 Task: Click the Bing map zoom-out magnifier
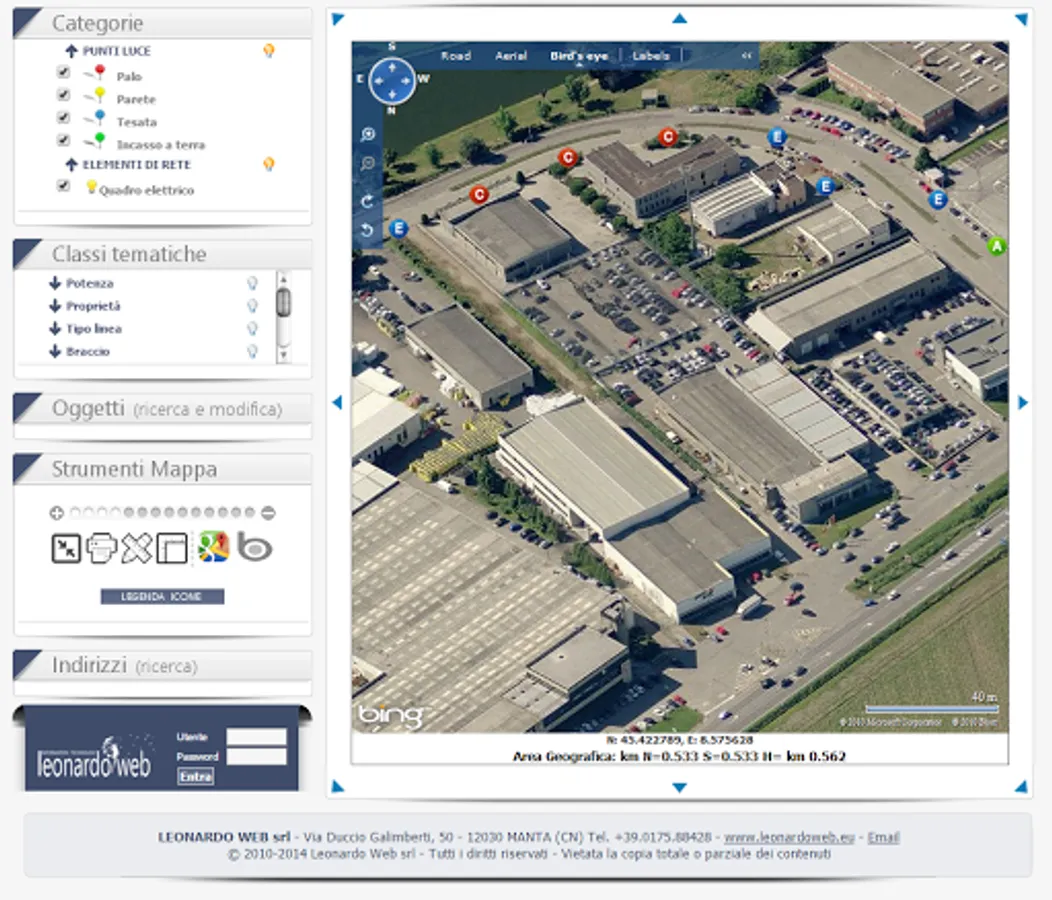tap(368, 163)
